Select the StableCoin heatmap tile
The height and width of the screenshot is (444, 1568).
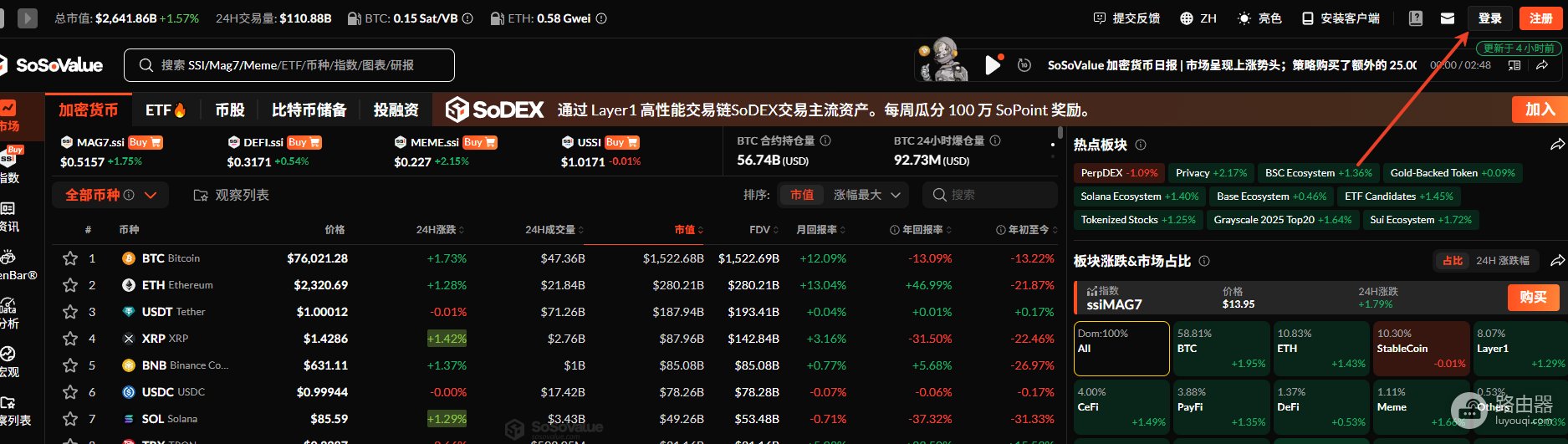click(1421, 349)
